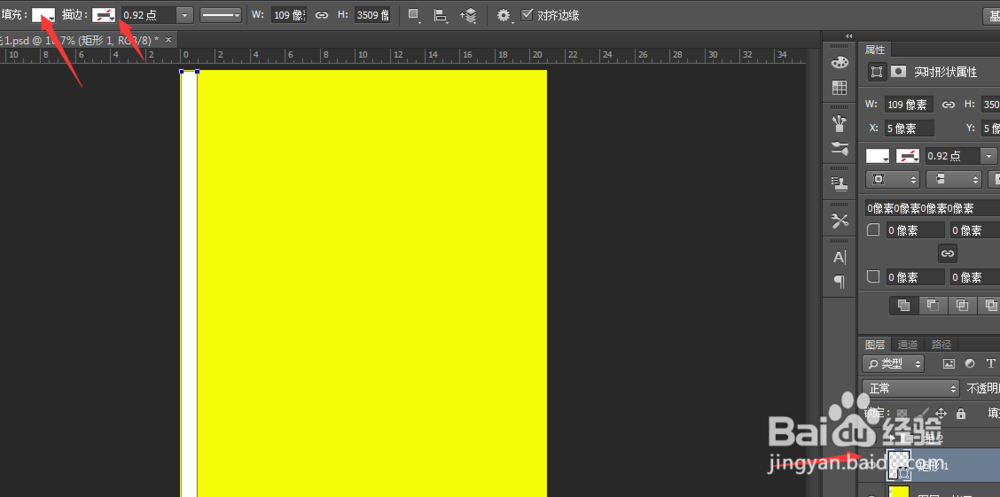
Task: Click the intersect shape areas pathfinder button
Action: [962, 305]
